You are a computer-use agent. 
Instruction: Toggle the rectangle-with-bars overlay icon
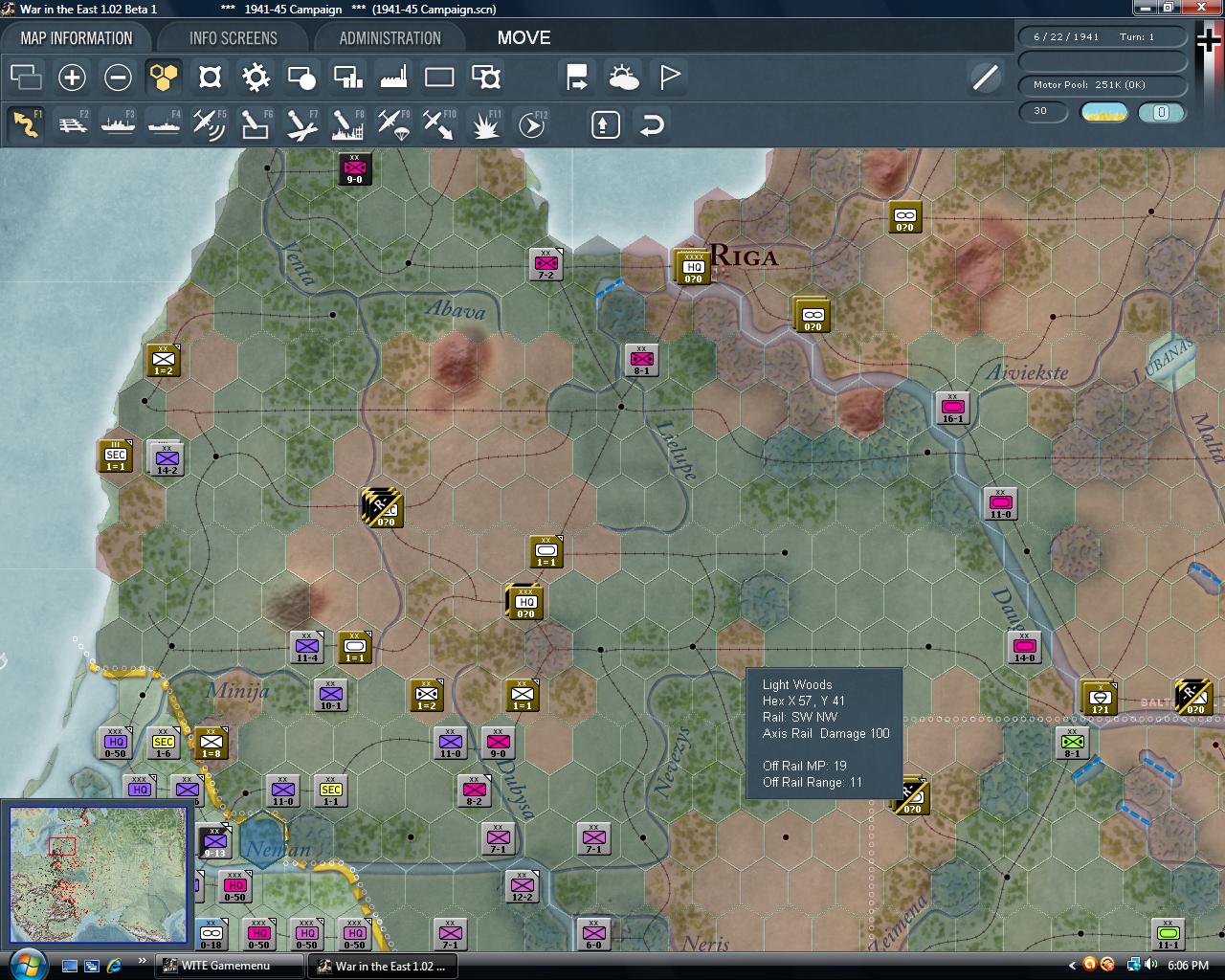click(x=347, y=78)
